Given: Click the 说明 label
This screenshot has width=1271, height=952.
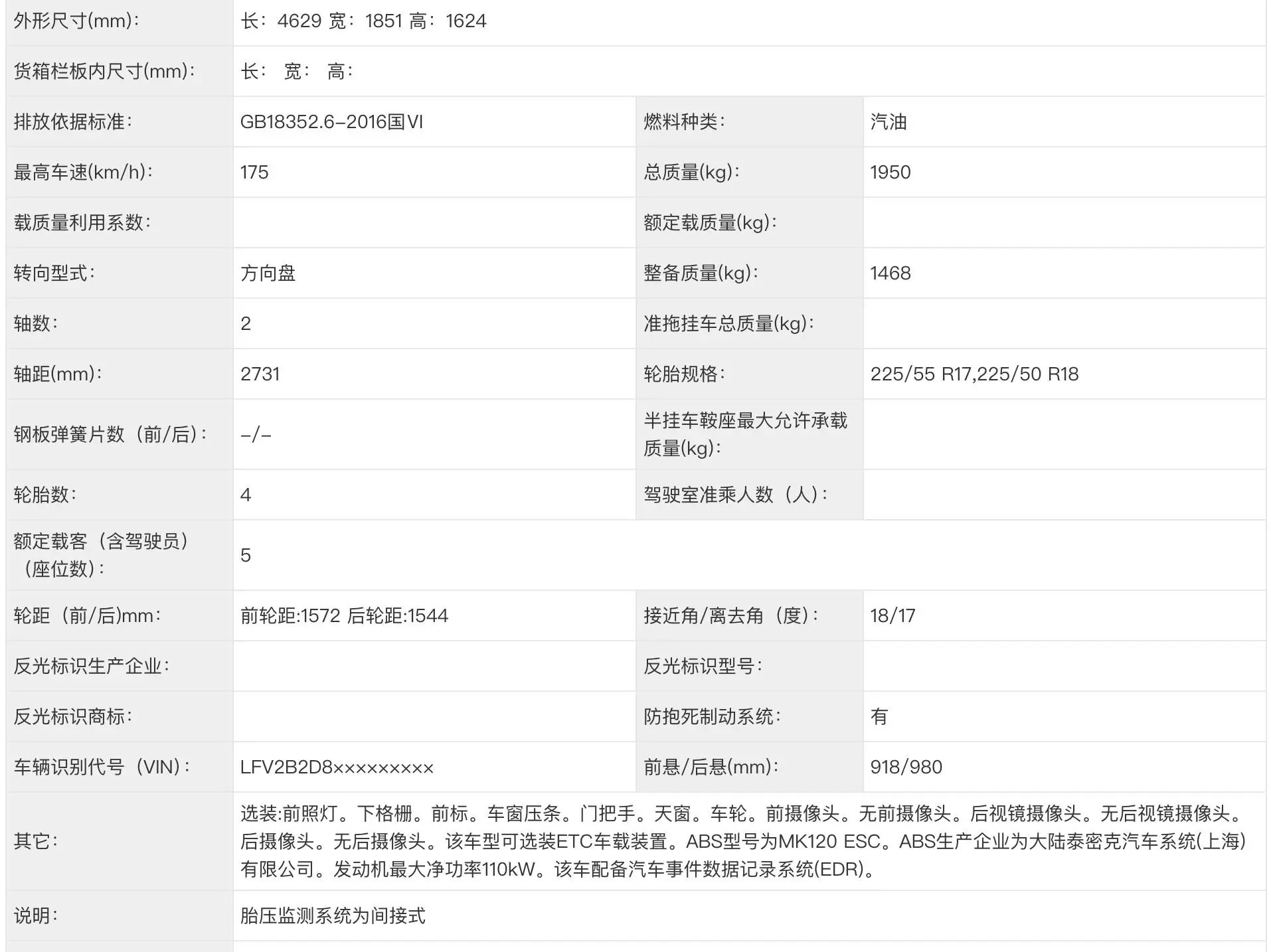Looking at the screenshot, I should tap(36, 916).
